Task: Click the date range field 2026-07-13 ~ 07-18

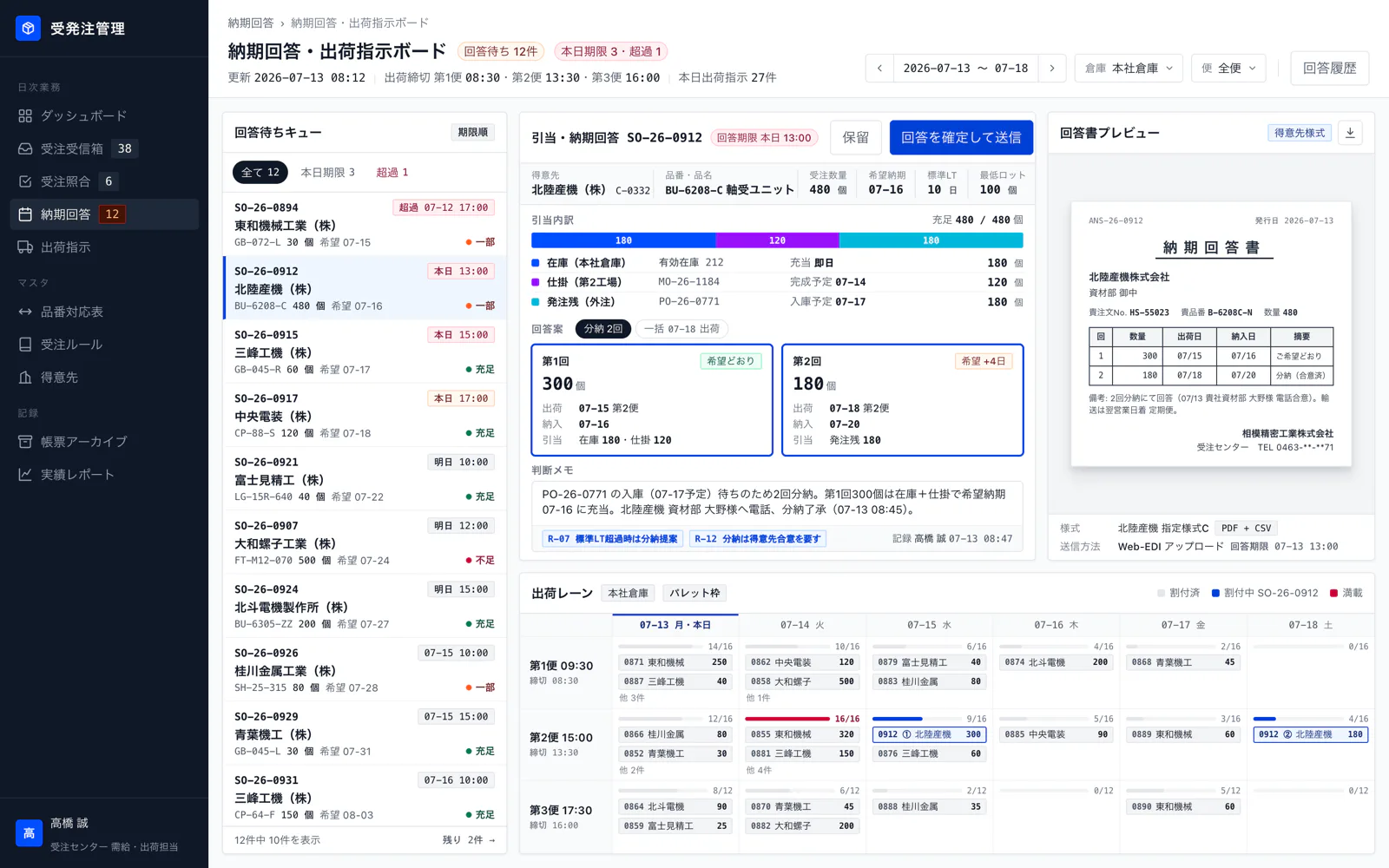Action: [965, 68]
